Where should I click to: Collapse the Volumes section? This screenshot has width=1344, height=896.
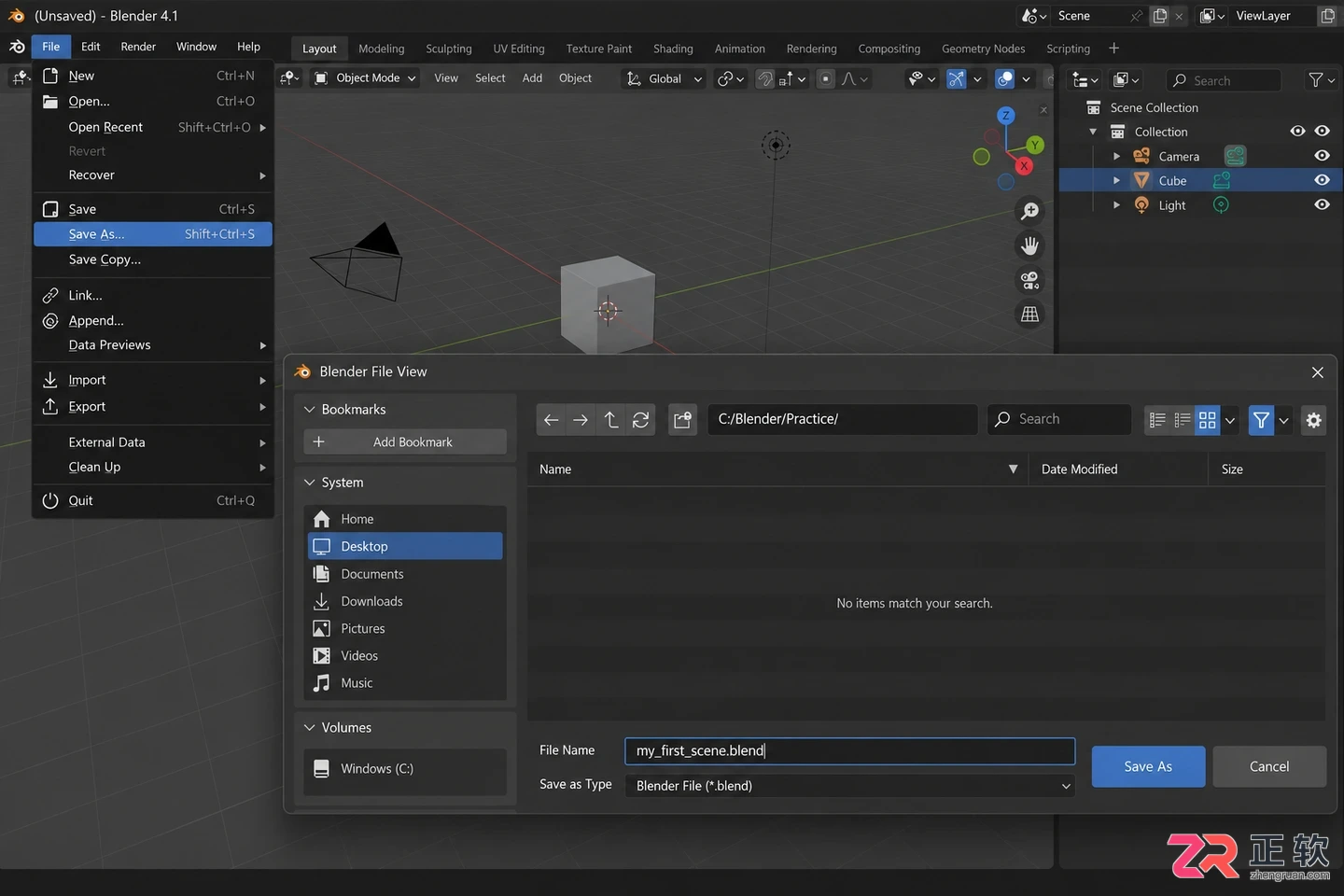coord(310,728)
